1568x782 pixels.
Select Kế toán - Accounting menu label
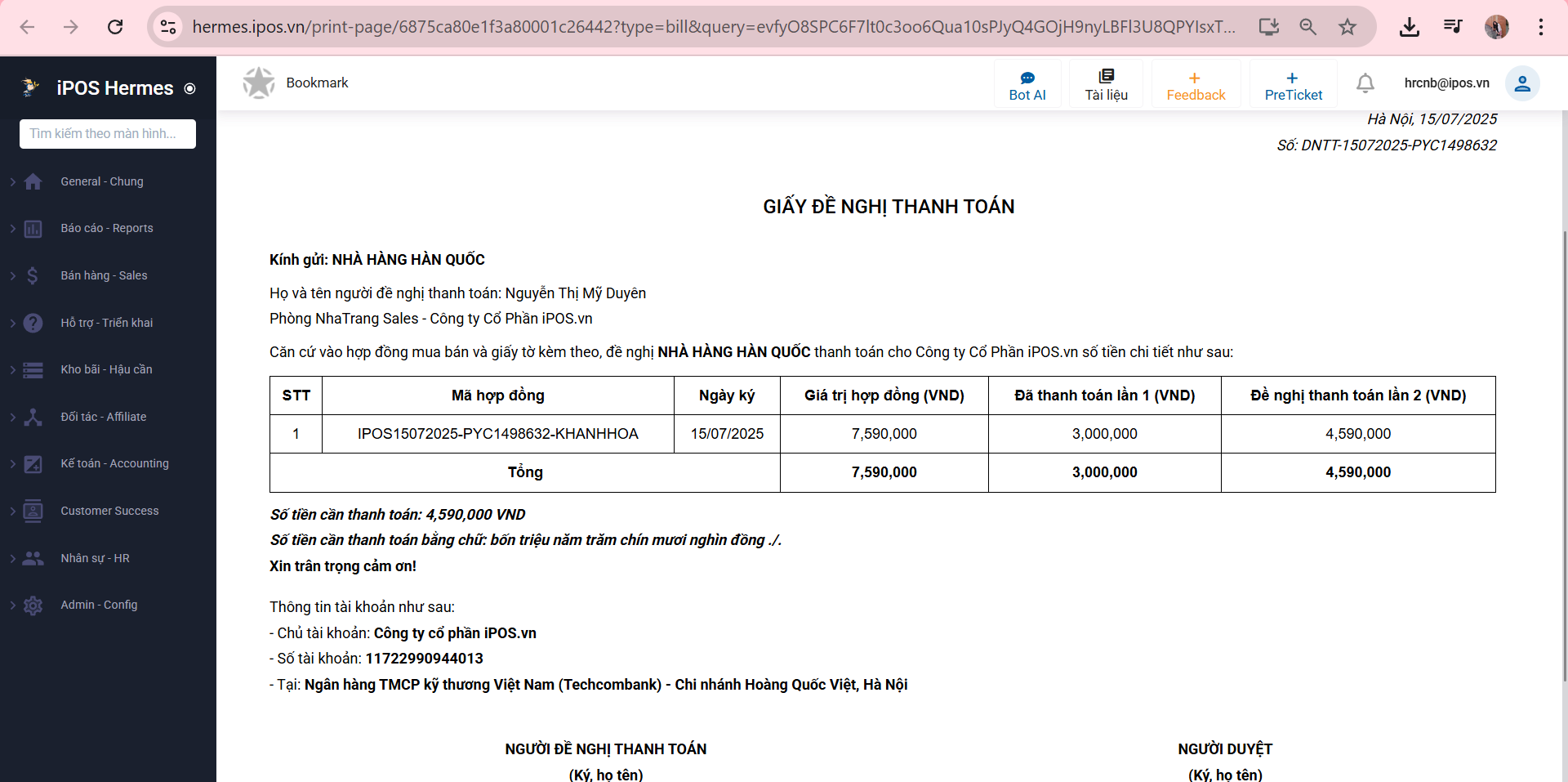click(x=114, y=463)
